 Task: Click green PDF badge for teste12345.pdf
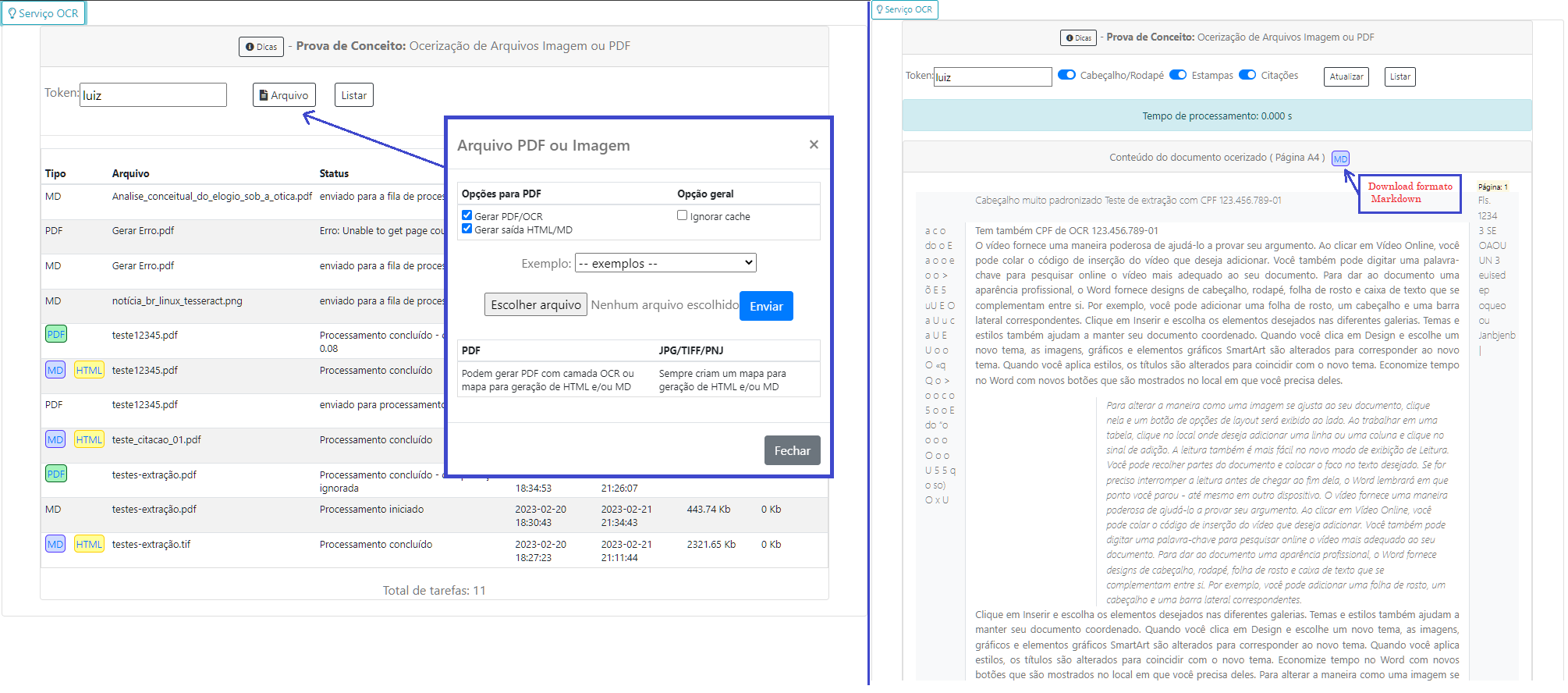pyautogui.click(x=56, y=334)
